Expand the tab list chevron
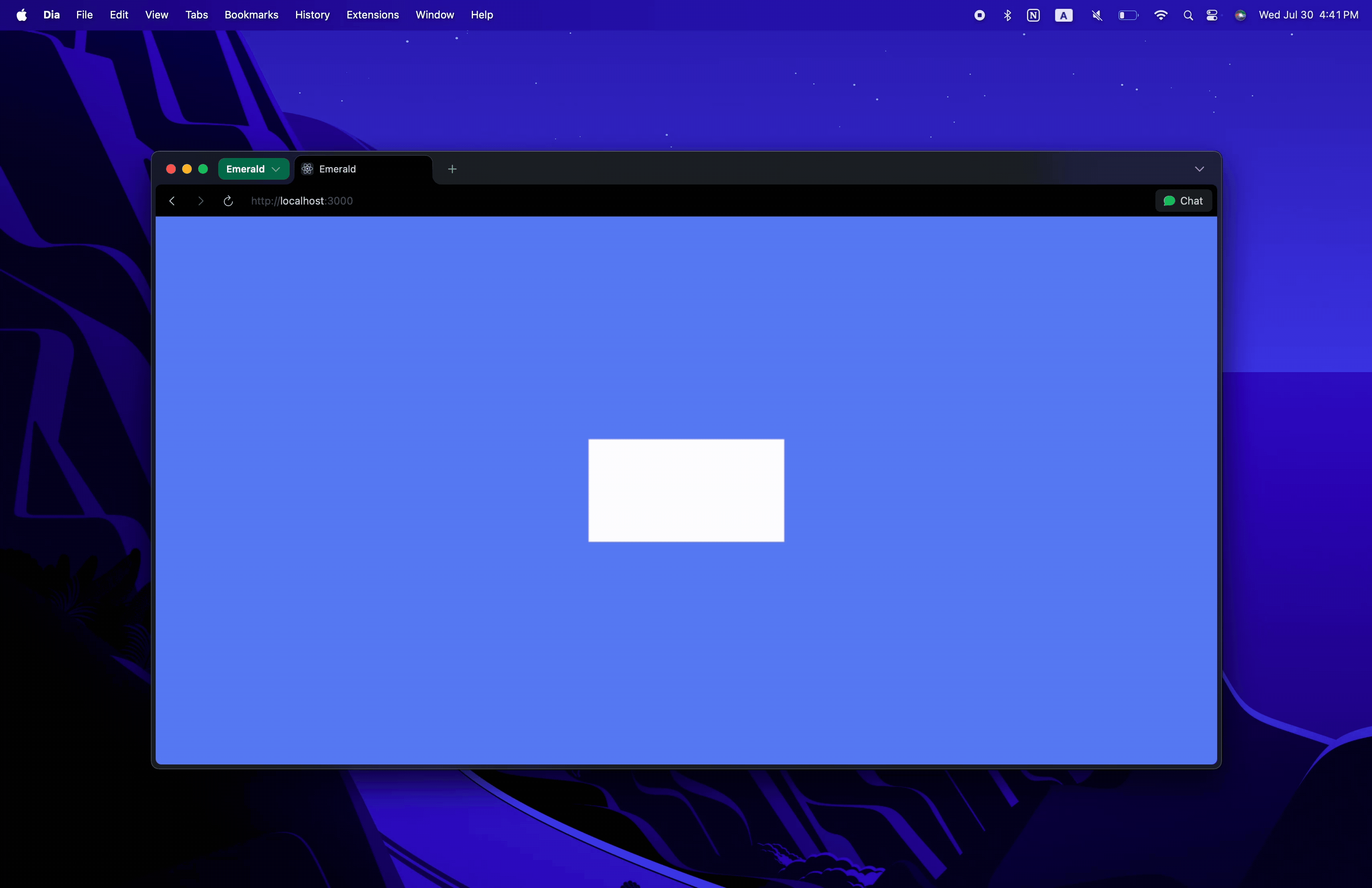Image resolution: width=1372 pixels, height=888 pixels. [1199, 169]
